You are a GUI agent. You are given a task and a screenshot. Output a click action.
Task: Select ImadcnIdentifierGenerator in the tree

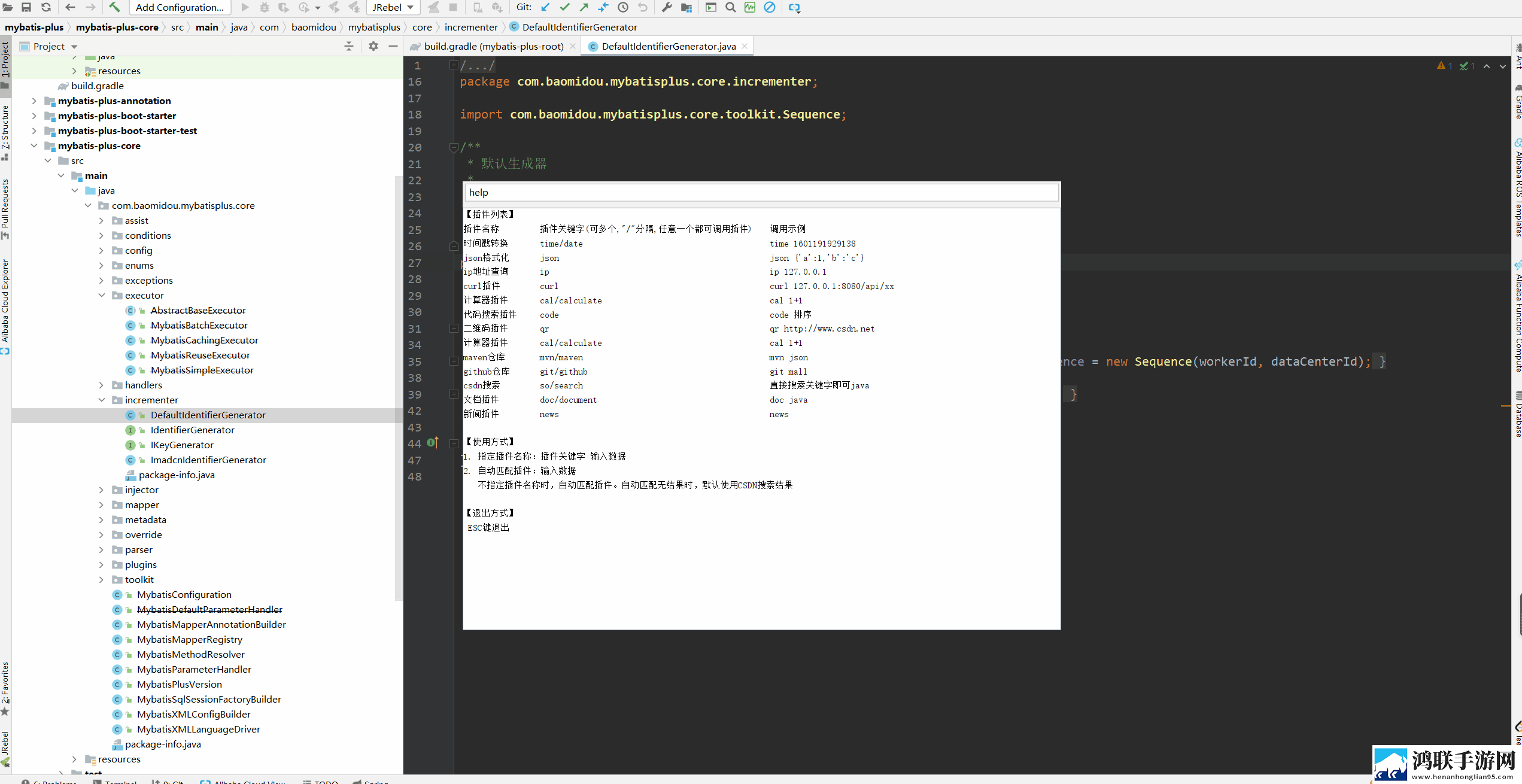pos(208,460)
